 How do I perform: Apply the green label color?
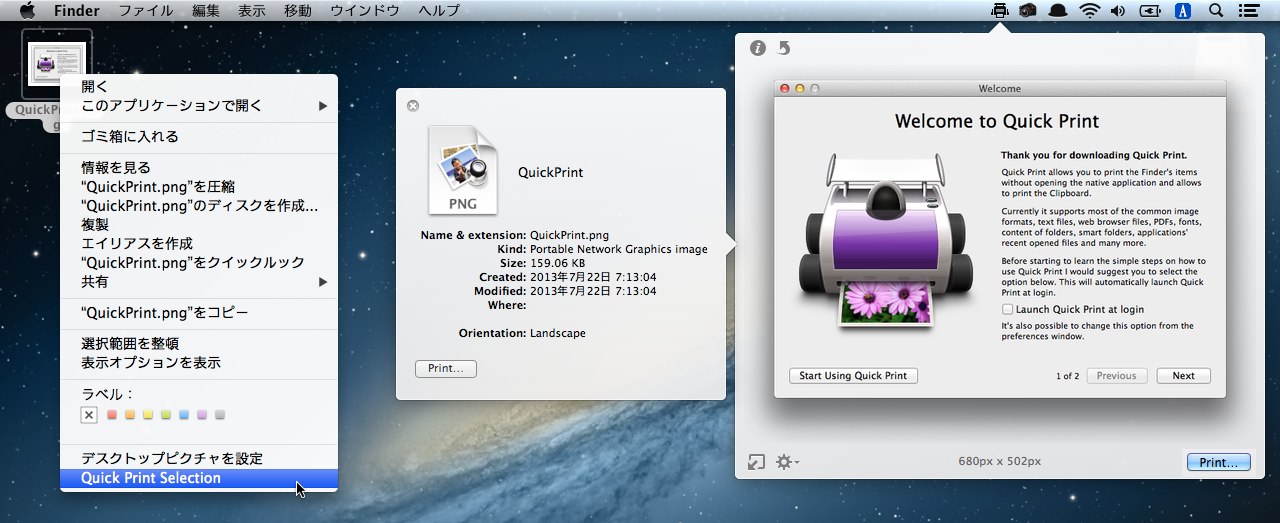[166, 415]
